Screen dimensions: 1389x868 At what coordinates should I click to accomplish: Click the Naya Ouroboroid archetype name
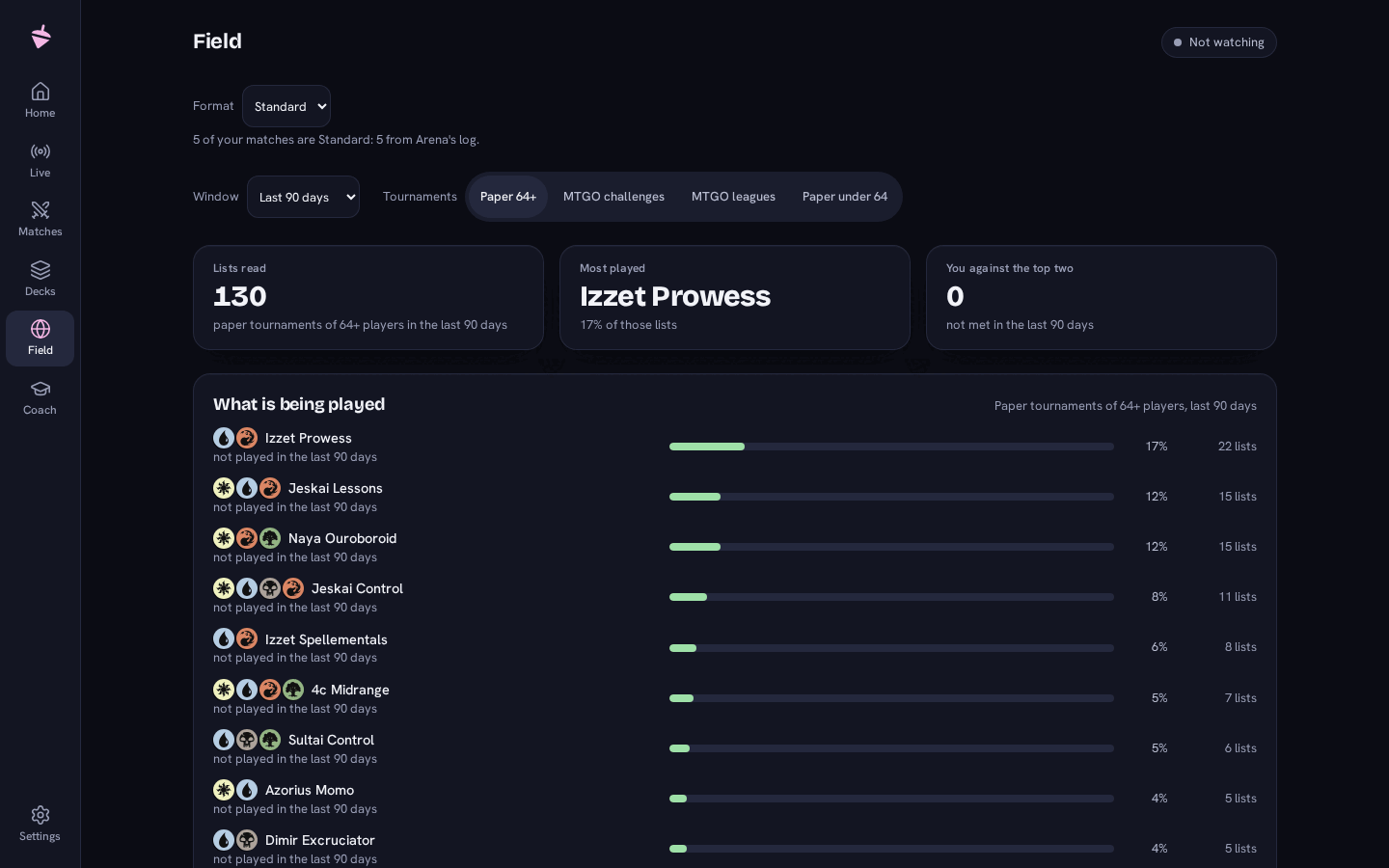(x=342, y=538)
